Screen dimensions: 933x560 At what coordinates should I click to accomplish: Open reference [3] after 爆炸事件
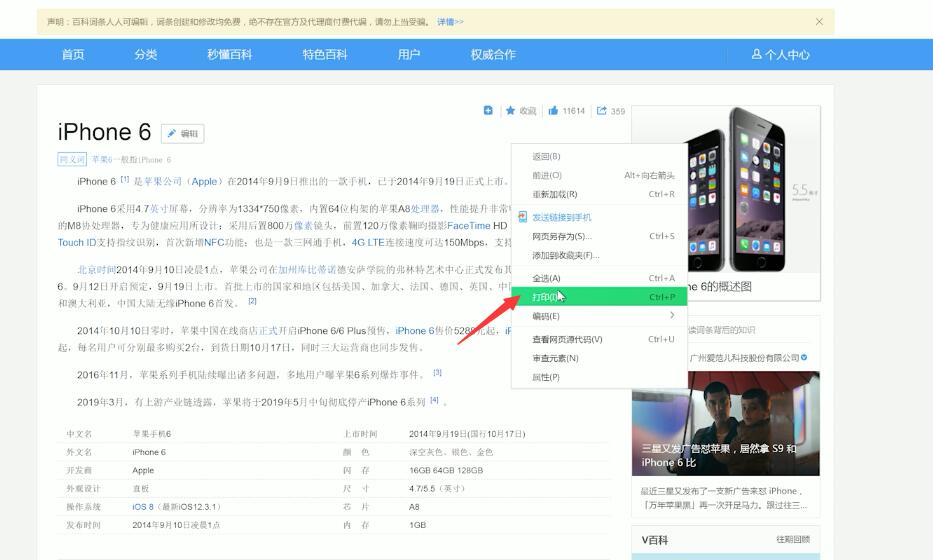click(437, 373)
